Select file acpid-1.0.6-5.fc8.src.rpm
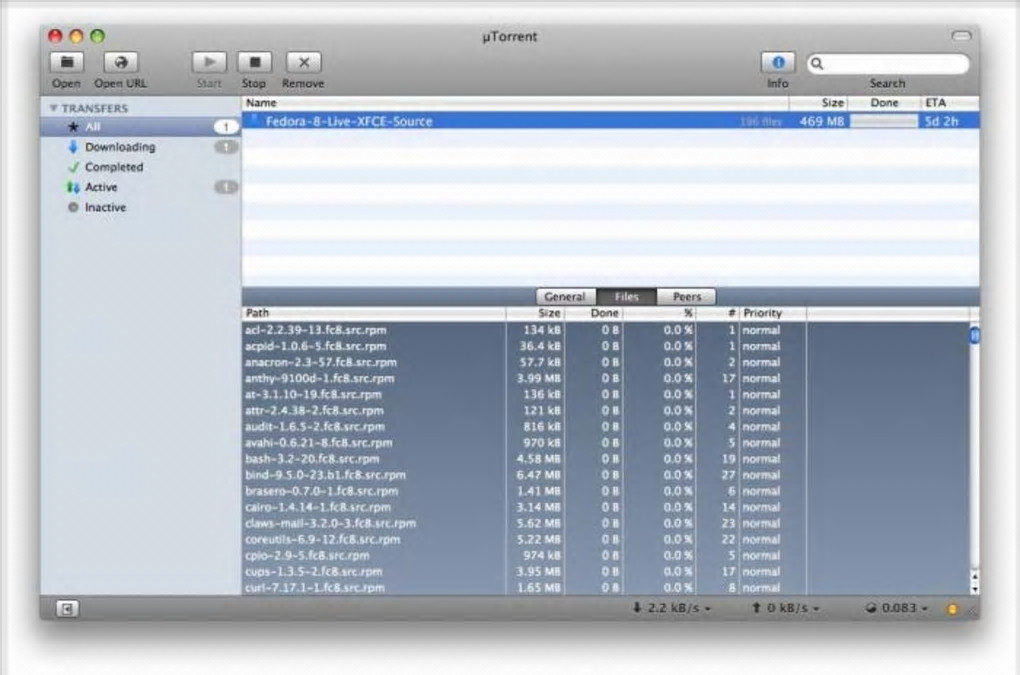 pyautogui.click(x=315, y=347)
